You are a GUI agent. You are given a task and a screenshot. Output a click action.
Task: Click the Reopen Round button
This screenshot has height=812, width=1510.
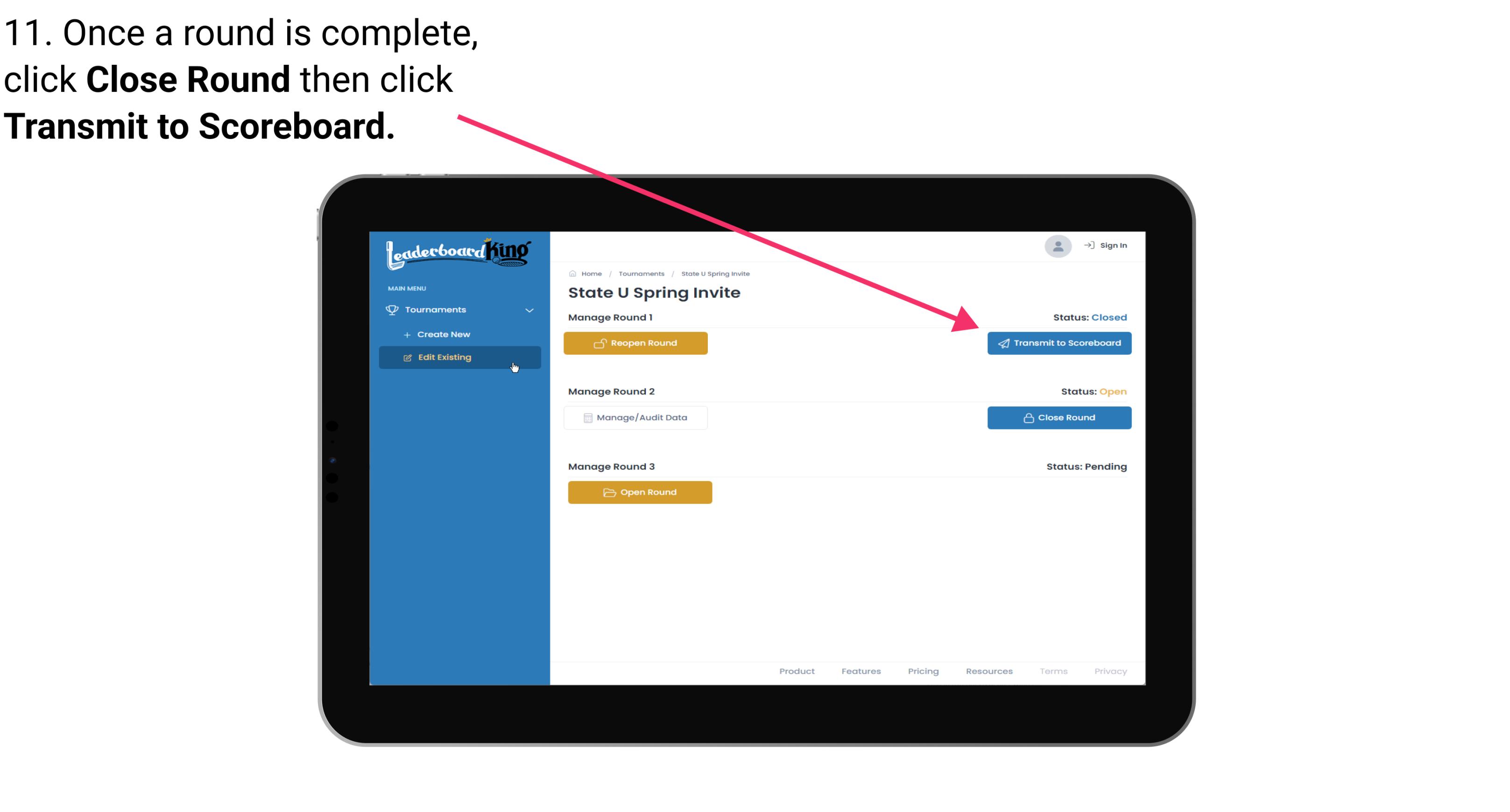(x=637, y=342)
